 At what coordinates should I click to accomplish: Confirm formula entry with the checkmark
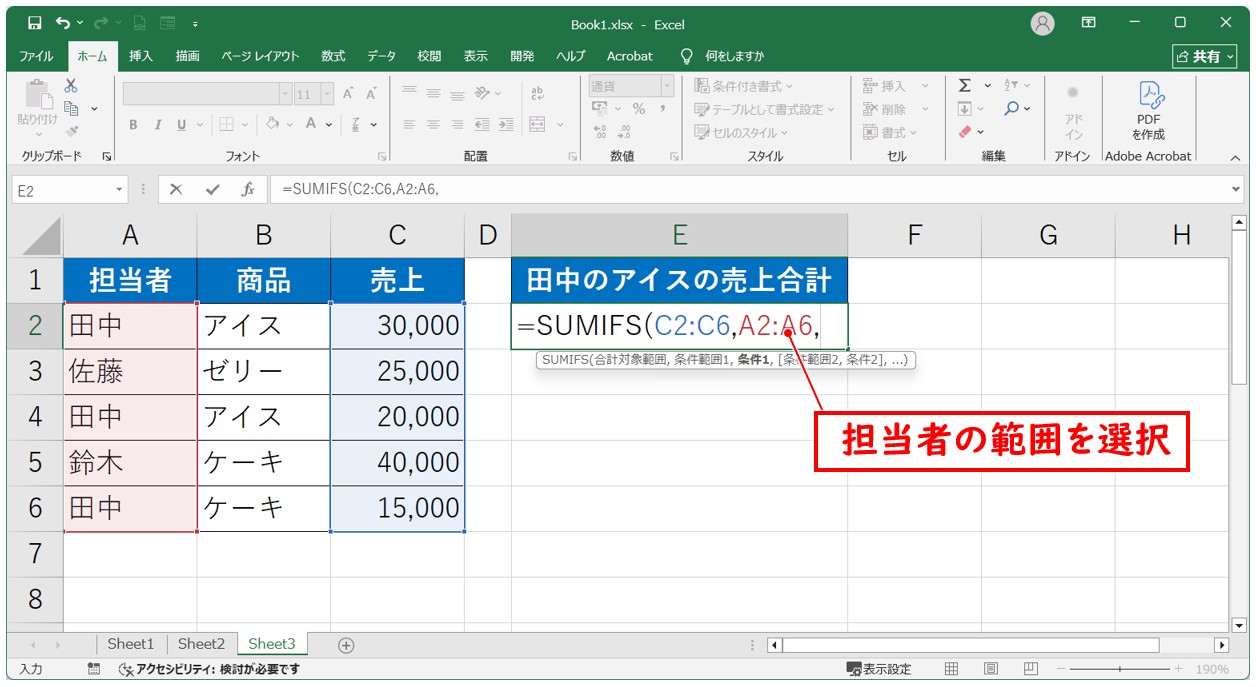pos(211,189)
